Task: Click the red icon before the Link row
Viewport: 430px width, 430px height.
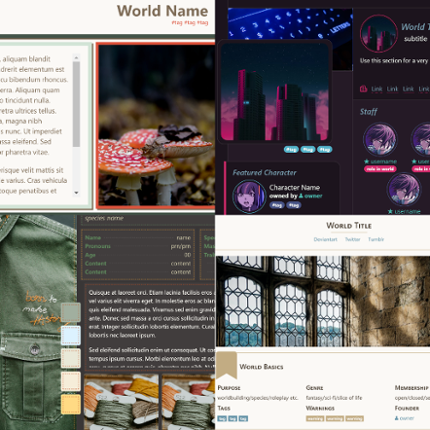Action: pyautogui.click(x=363, y=89)
